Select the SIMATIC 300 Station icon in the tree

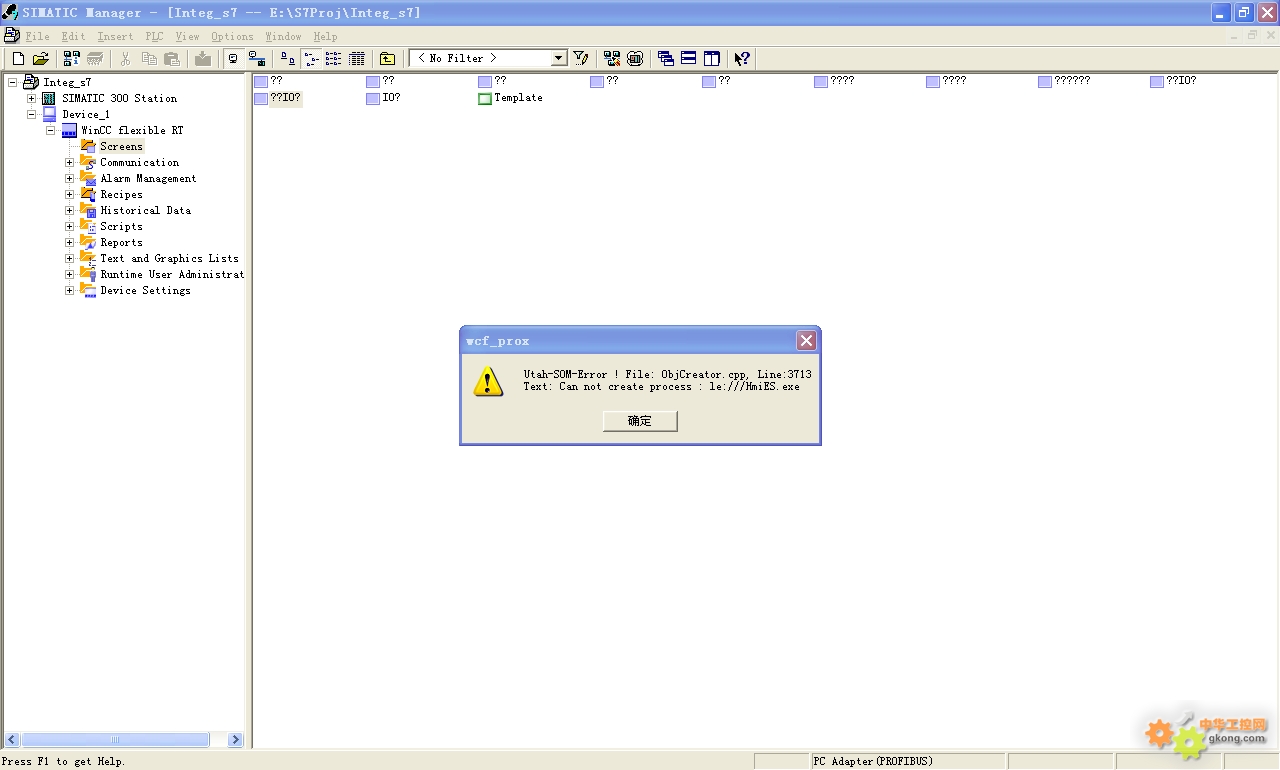click(x=48, y=98)
